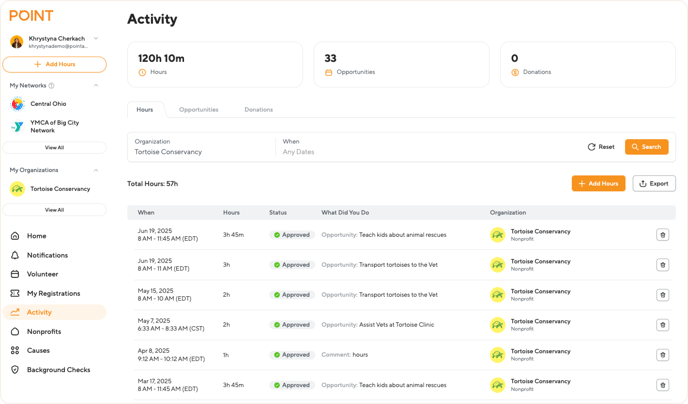Click the Hours clock icon in stats card
688x404 pixels.
[x=142, y=72]
